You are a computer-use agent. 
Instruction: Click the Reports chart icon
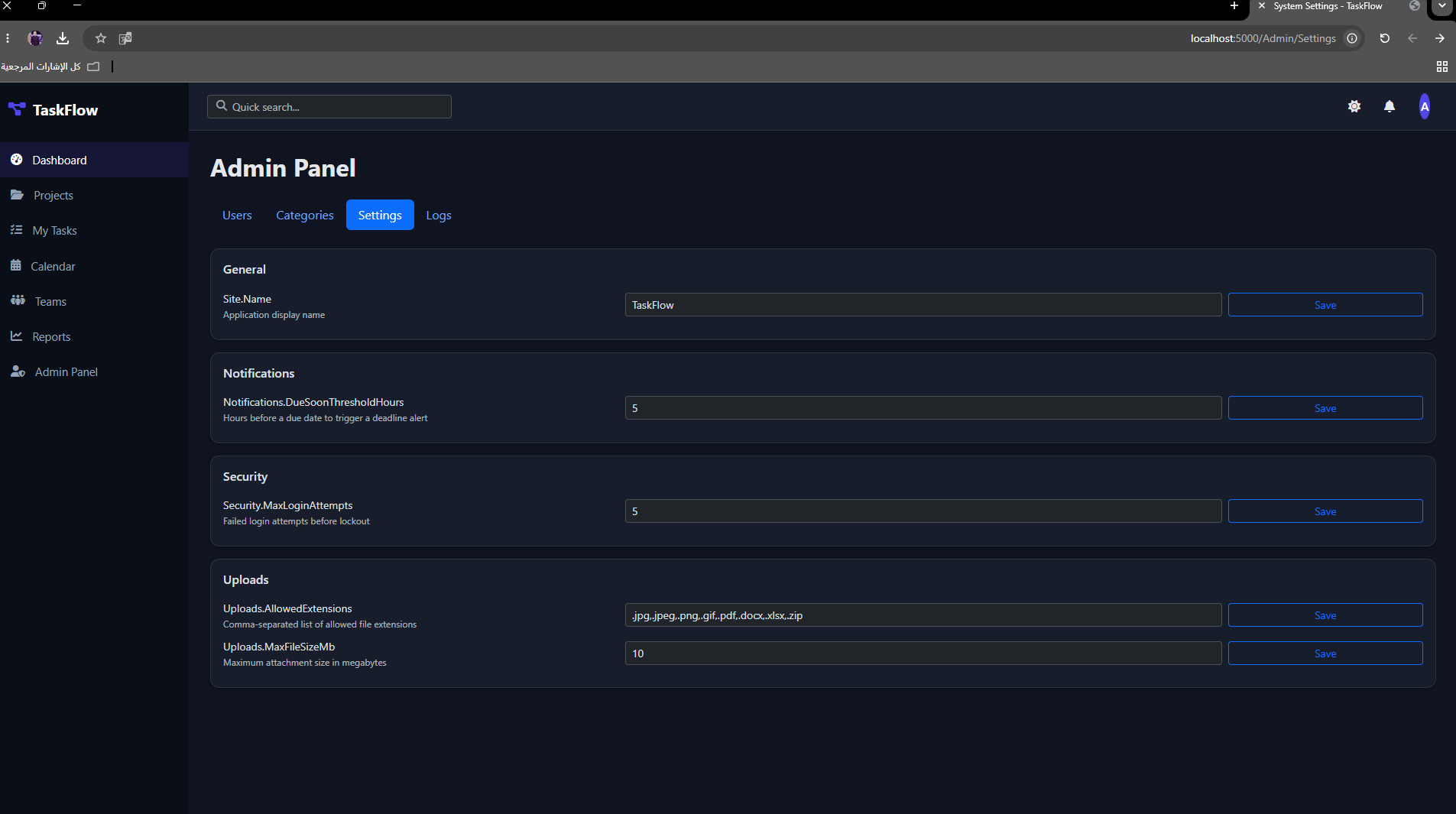coord(16,336)
